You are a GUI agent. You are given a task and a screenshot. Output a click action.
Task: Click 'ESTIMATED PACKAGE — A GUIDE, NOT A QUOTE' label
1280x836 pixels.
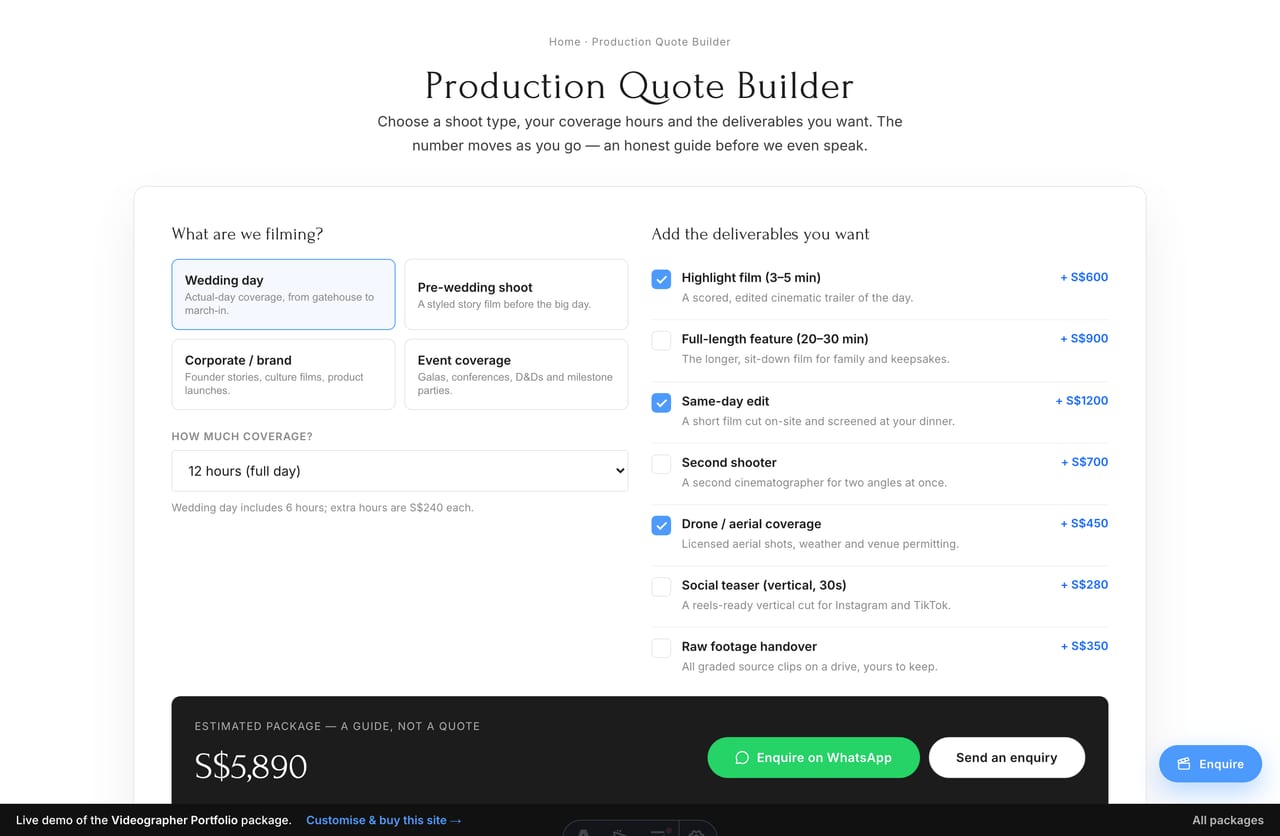tap(337, 726)
